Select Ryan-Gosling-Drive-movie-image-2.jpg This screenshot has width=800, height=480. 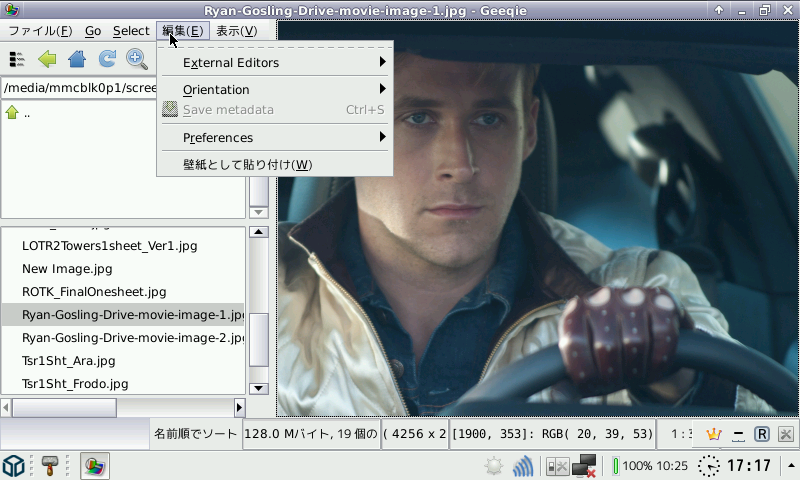(123, 338)
